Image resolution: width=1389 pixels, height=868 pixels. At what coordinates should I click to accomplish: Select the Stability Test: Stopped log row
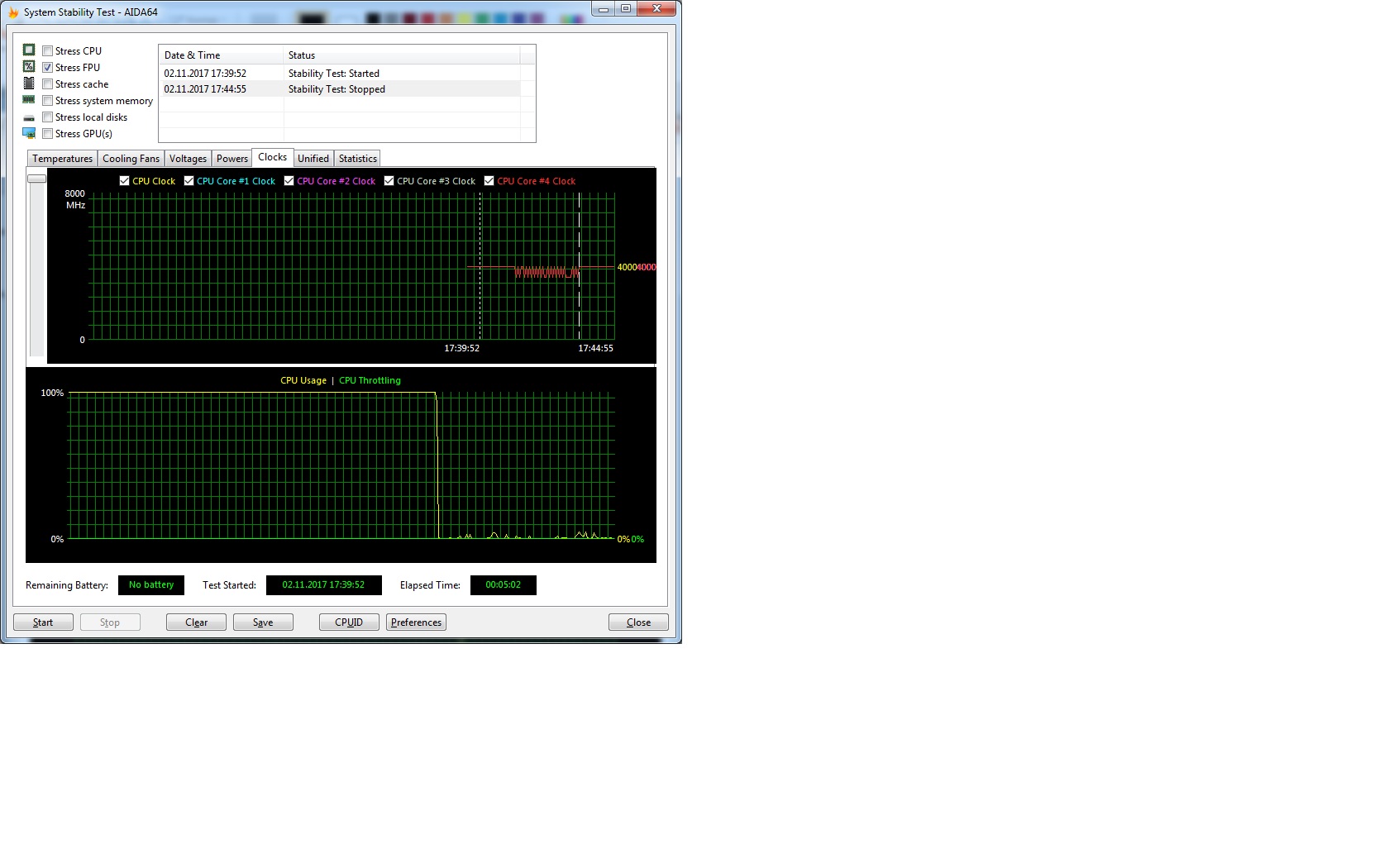pos(340,89)
